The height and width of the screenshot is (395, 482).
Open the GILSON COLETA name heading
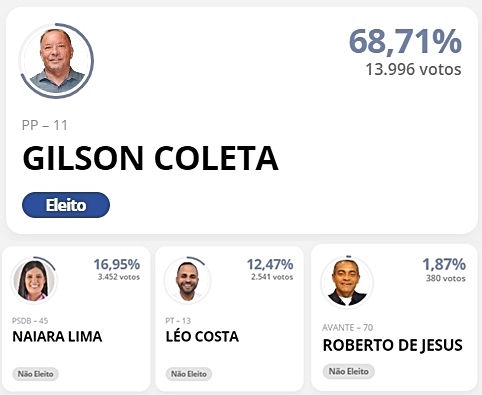(150, 158)
